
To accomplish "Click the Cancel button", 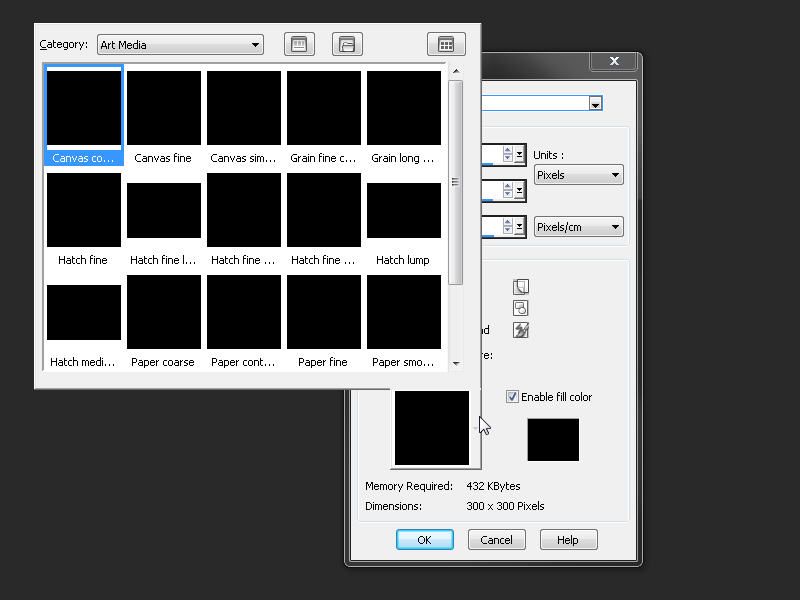I will (x=496, y=540).
